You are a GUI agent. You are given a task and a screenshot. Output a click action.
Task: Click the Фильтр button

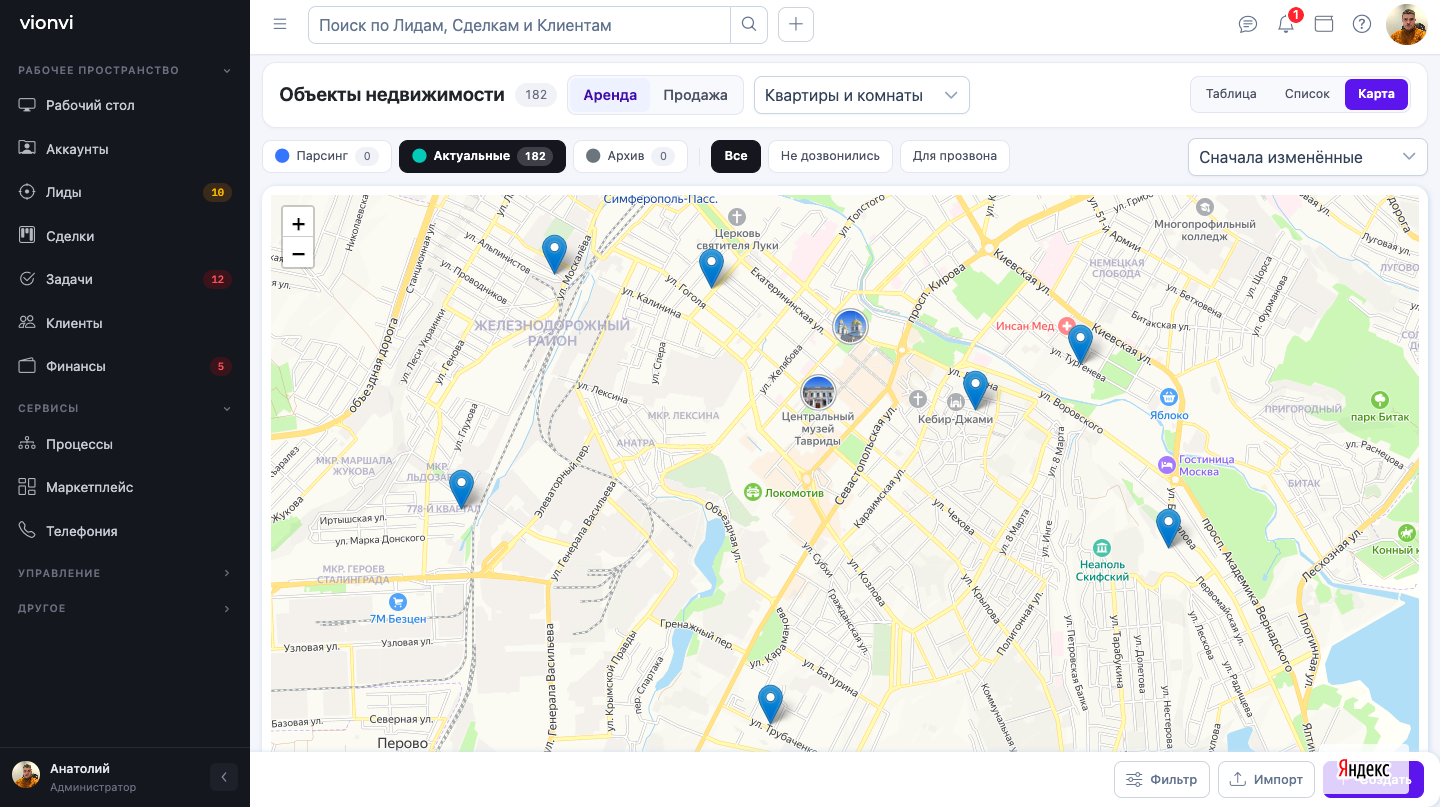tap(1162, 780)
